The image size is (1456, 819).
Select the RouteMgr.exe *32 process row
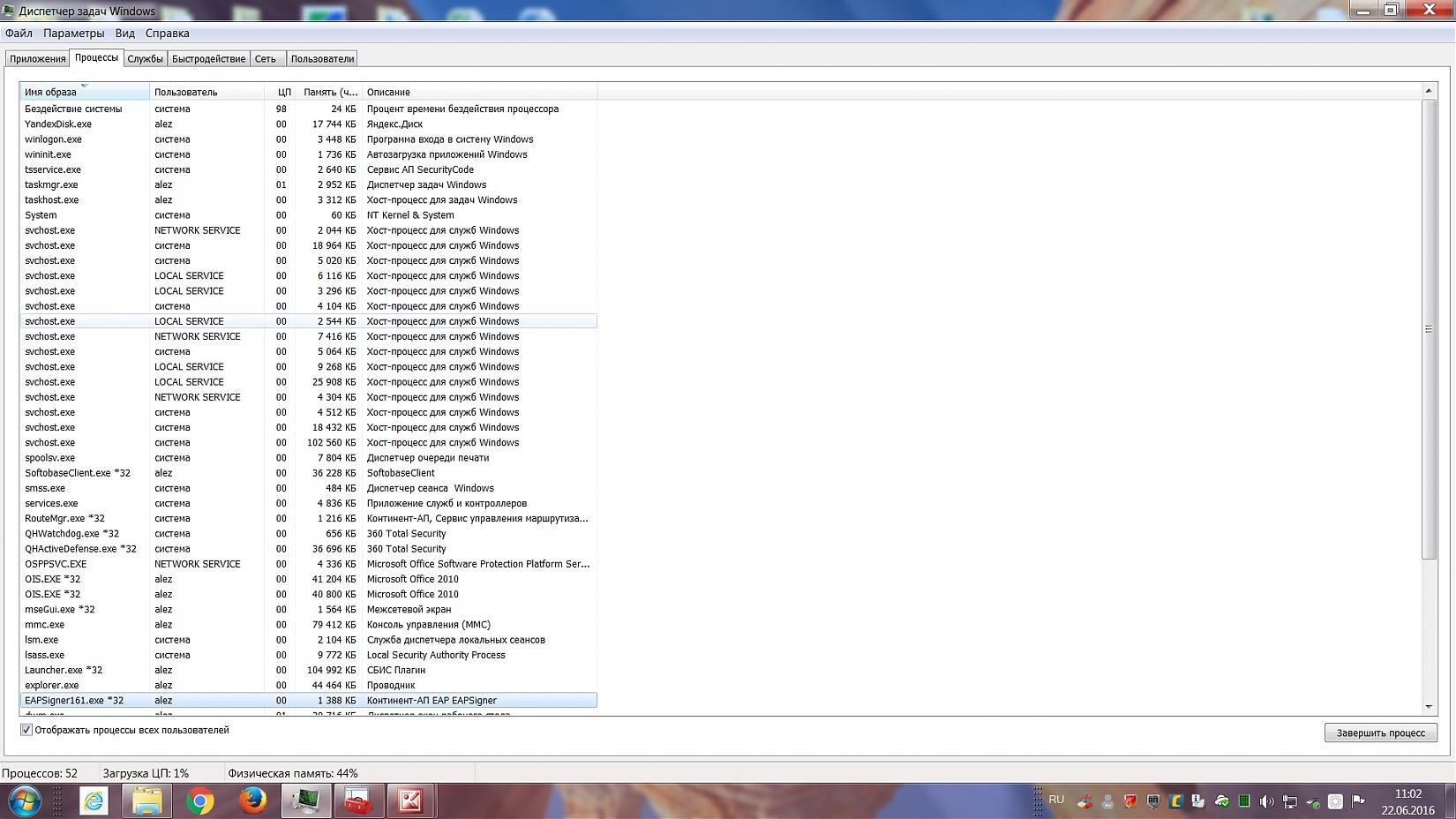click(309, 519)
